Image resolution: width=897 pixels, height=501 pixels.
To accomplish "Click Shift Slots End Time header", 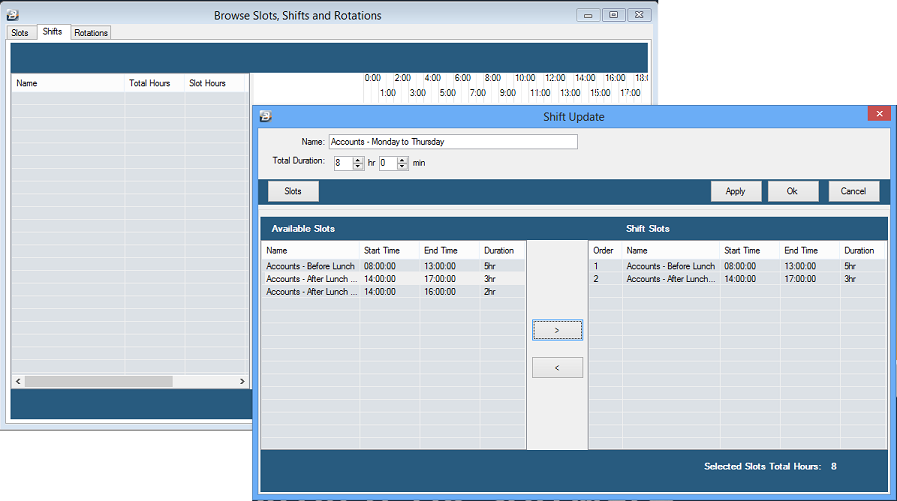I will click(809, 250).
